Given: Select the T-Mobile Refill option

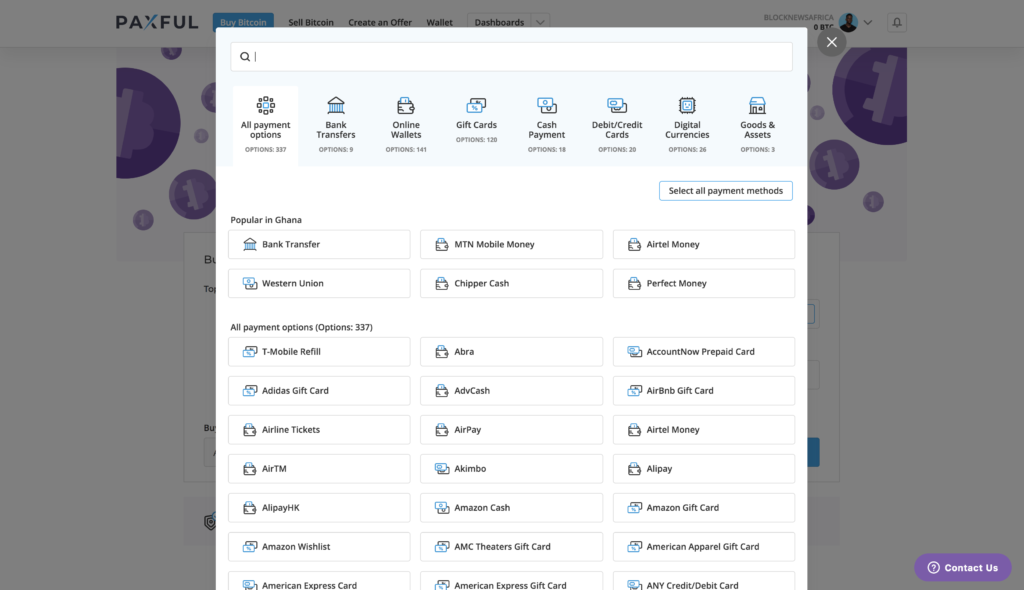Looking at the screenshot, I should click(x=319, y=352).
